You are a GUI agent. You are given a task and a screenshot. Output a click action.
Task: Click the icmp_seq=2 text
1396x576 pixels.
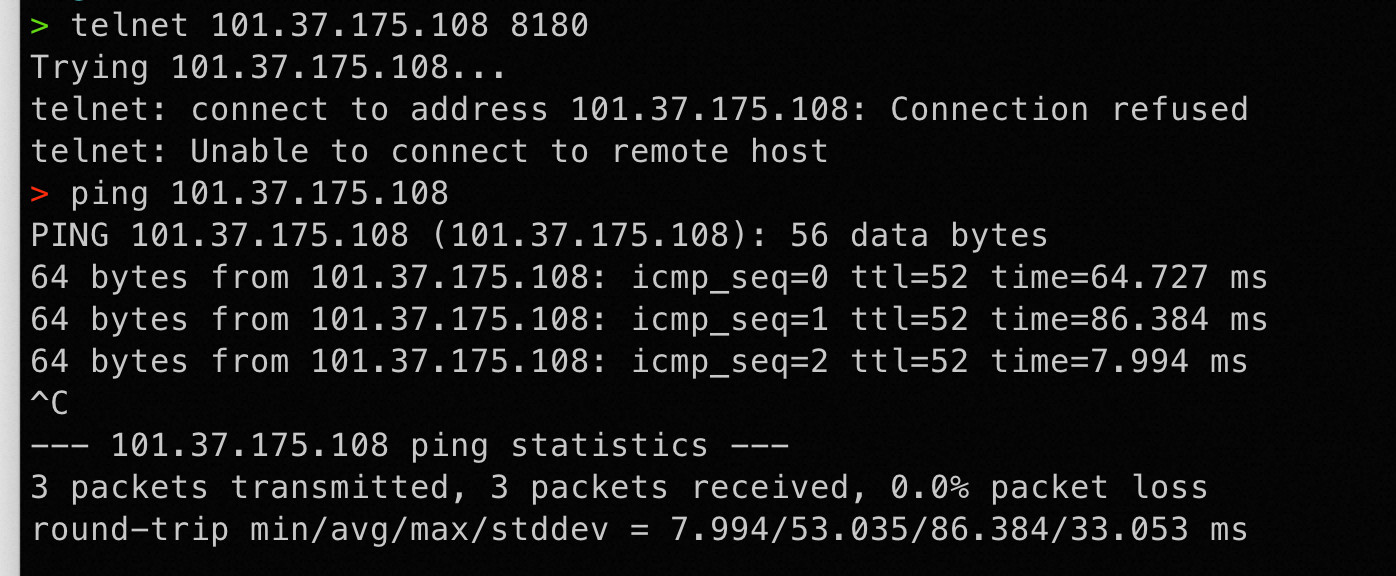[729, 361]
